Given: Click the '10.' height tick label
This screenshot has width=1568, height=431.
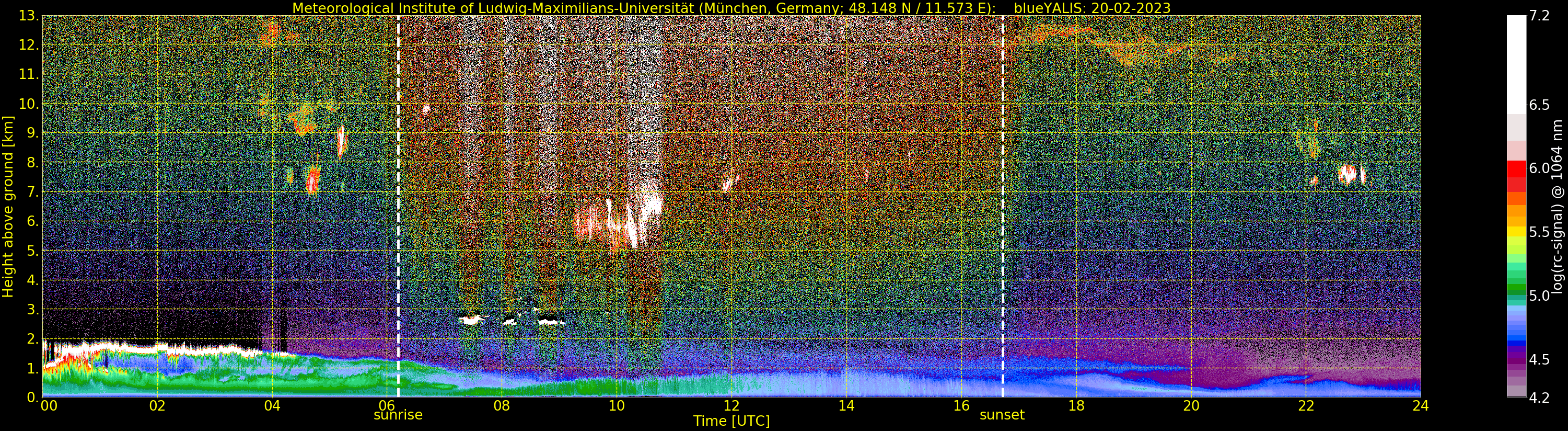Looking at the screenshot, I should (x=29, y=104).
